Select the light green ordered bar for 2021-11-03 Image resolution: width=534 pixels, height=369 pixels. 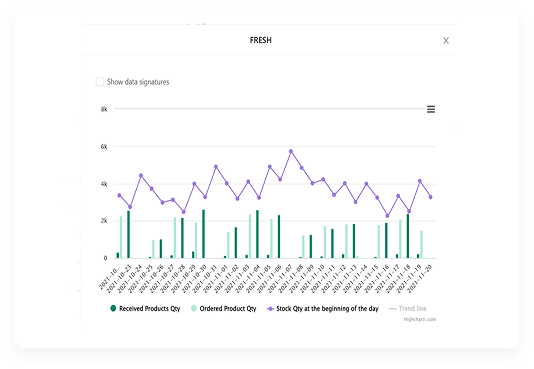tap(250, 236)
